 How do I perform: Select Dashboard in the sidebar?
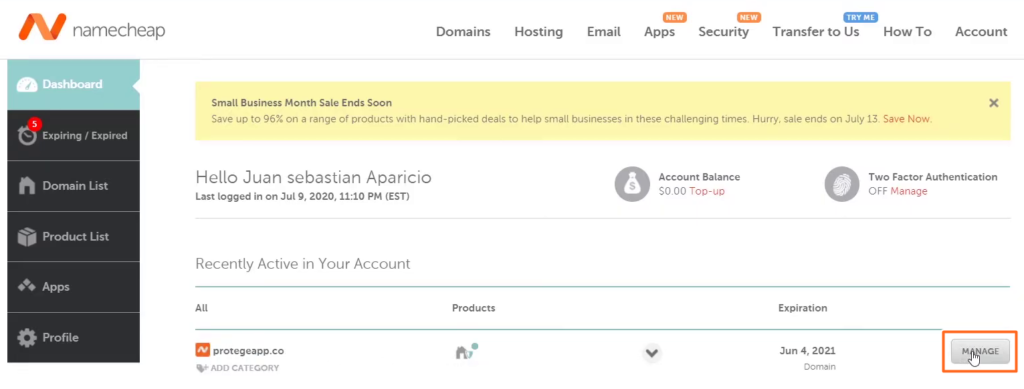(73, 84)
